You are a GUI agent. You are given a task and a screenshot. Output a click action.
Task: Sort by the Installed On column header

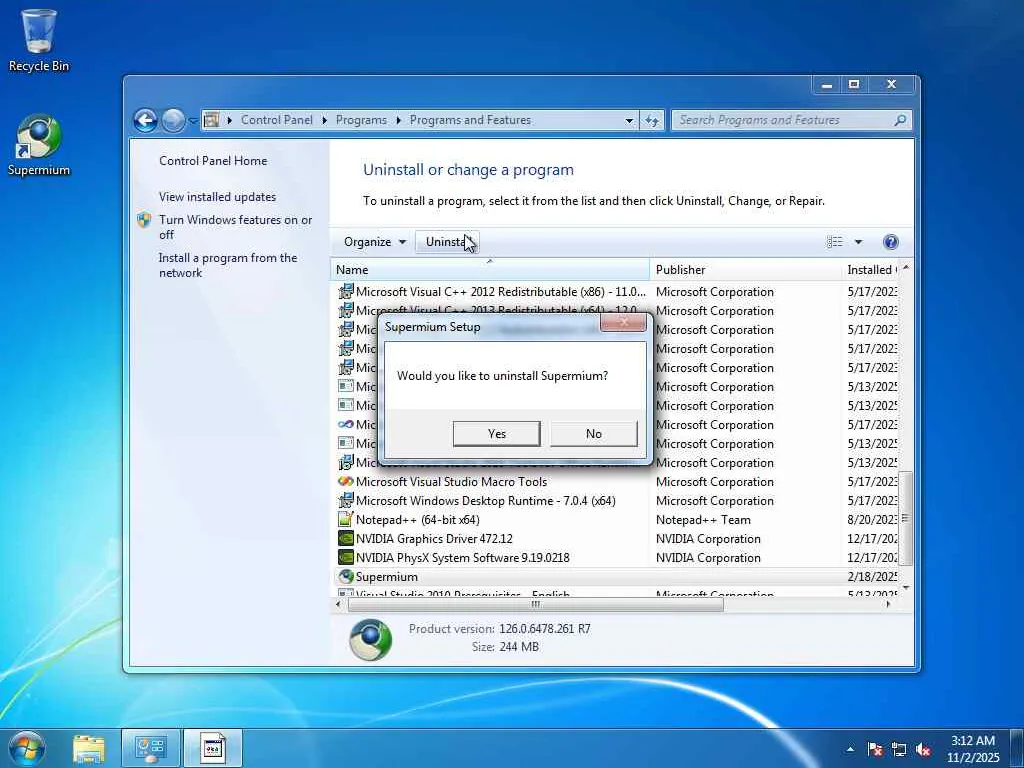click(x=870, y=270)
